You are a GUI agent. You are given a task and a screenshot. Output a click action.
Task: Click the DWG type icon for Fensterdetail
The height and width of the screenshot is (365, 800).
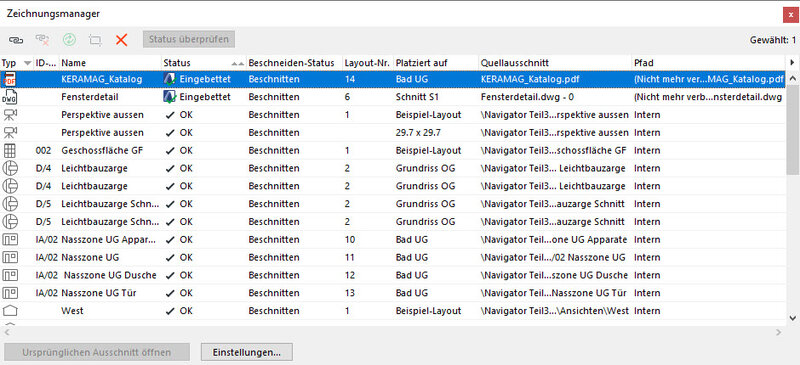10,97
